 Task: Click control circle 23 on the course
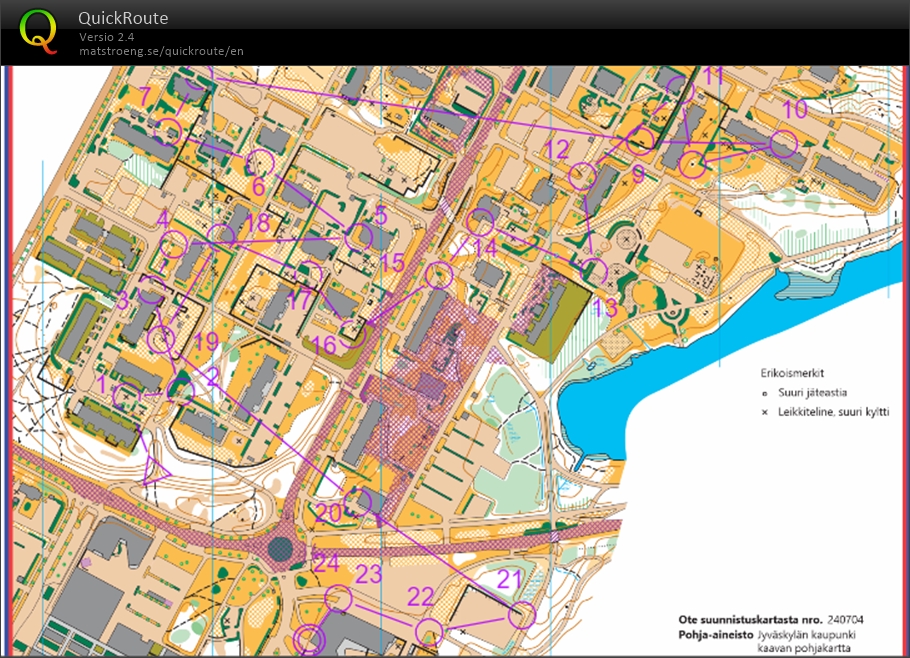pos(339,598)
